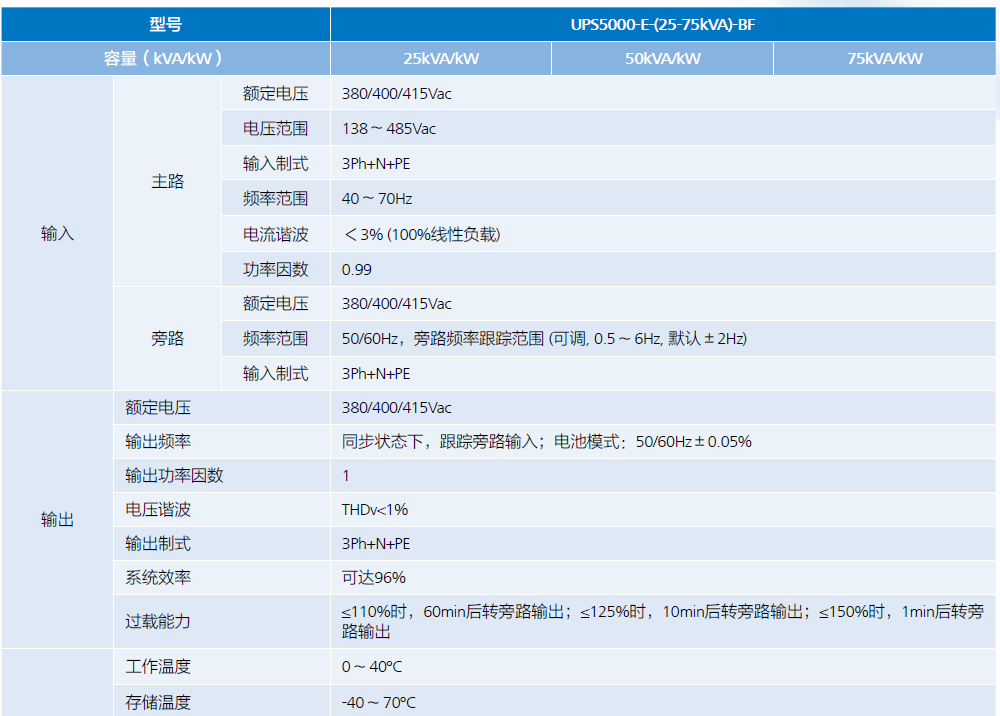Click the 旁路 subgroup cell
Screen dimensions: 1000x716
click(168, 338)
